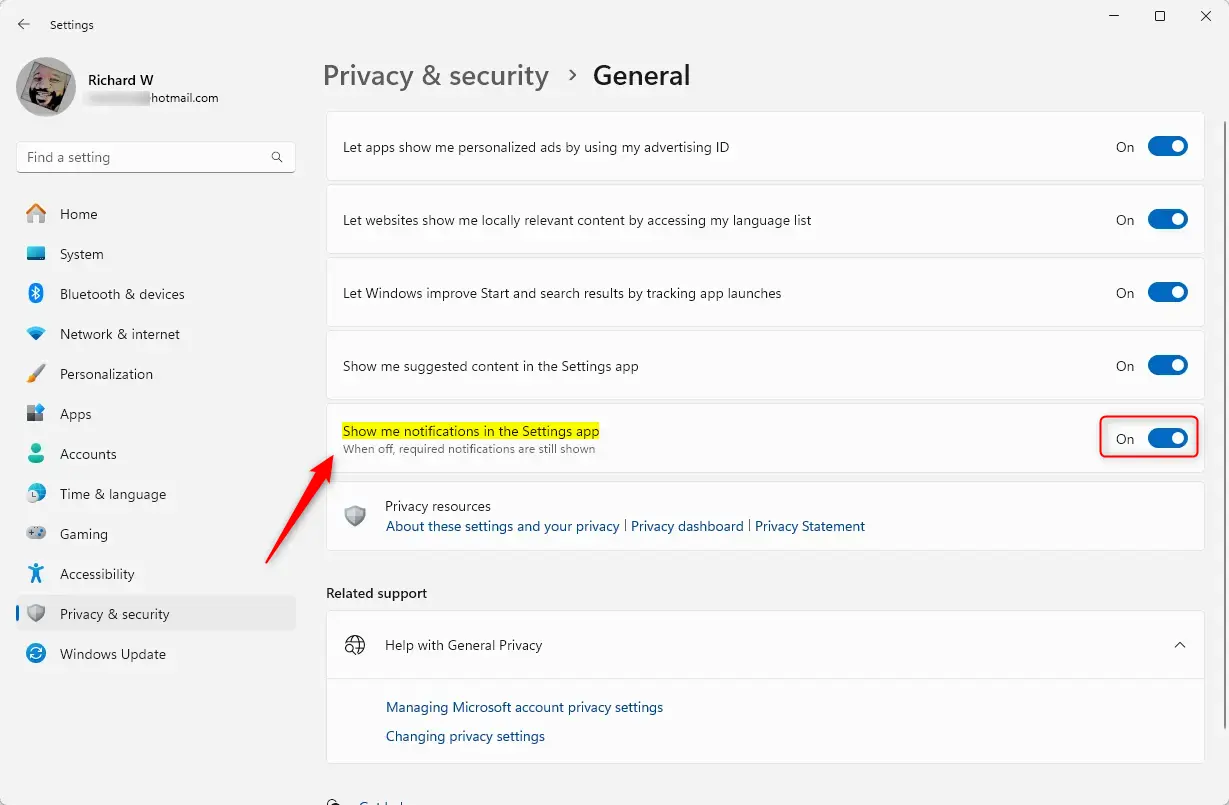Navigate to Privacy & security breadcrumb
Viewport: 1229px width, 805px height.
(x=435, y=76)
